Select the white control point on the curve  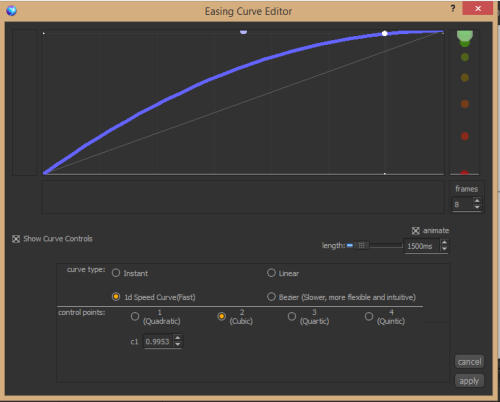click(x=385, y=33)
